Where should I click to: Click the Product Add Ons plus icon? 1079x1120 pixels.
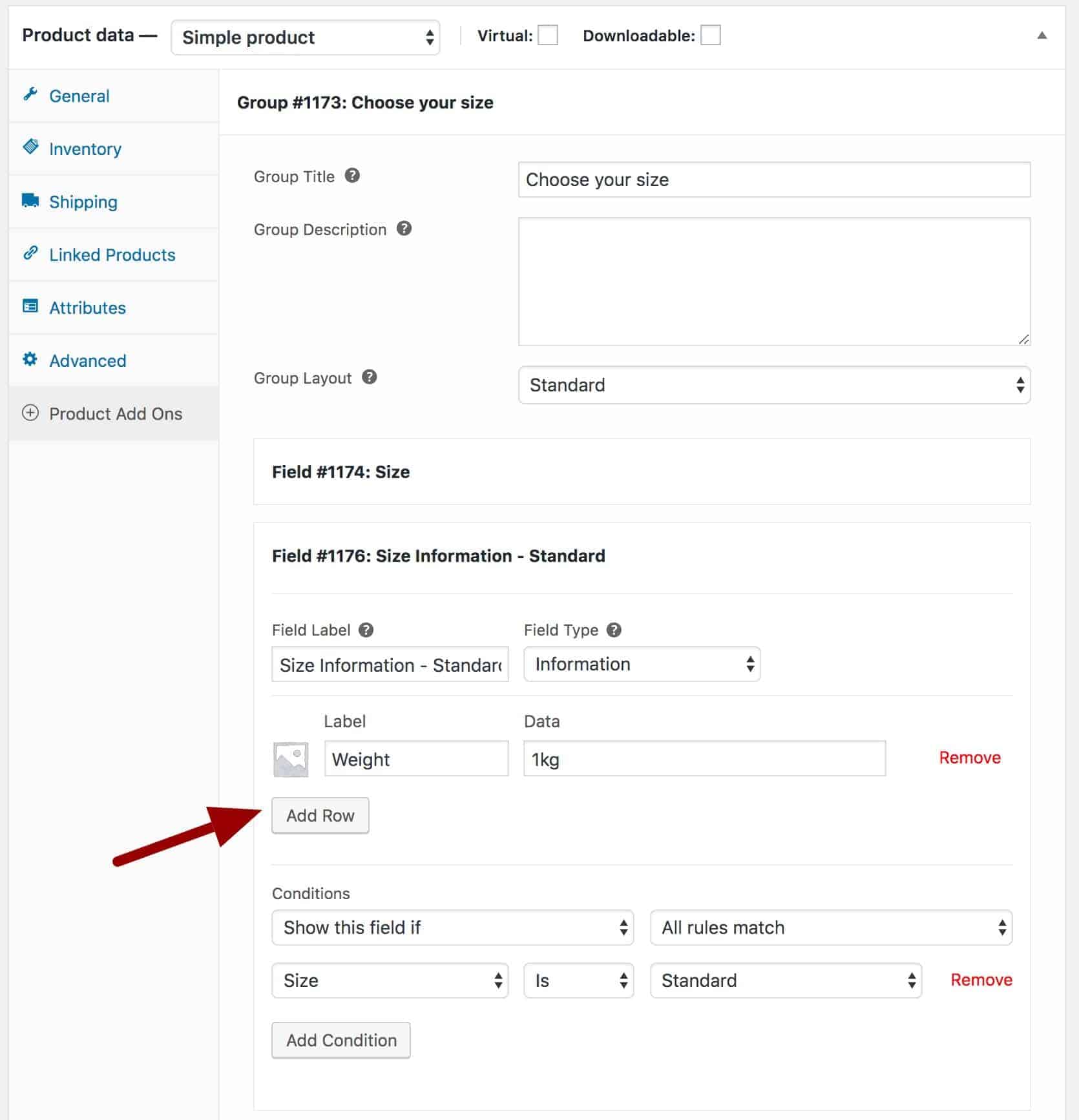coord(30,413)
